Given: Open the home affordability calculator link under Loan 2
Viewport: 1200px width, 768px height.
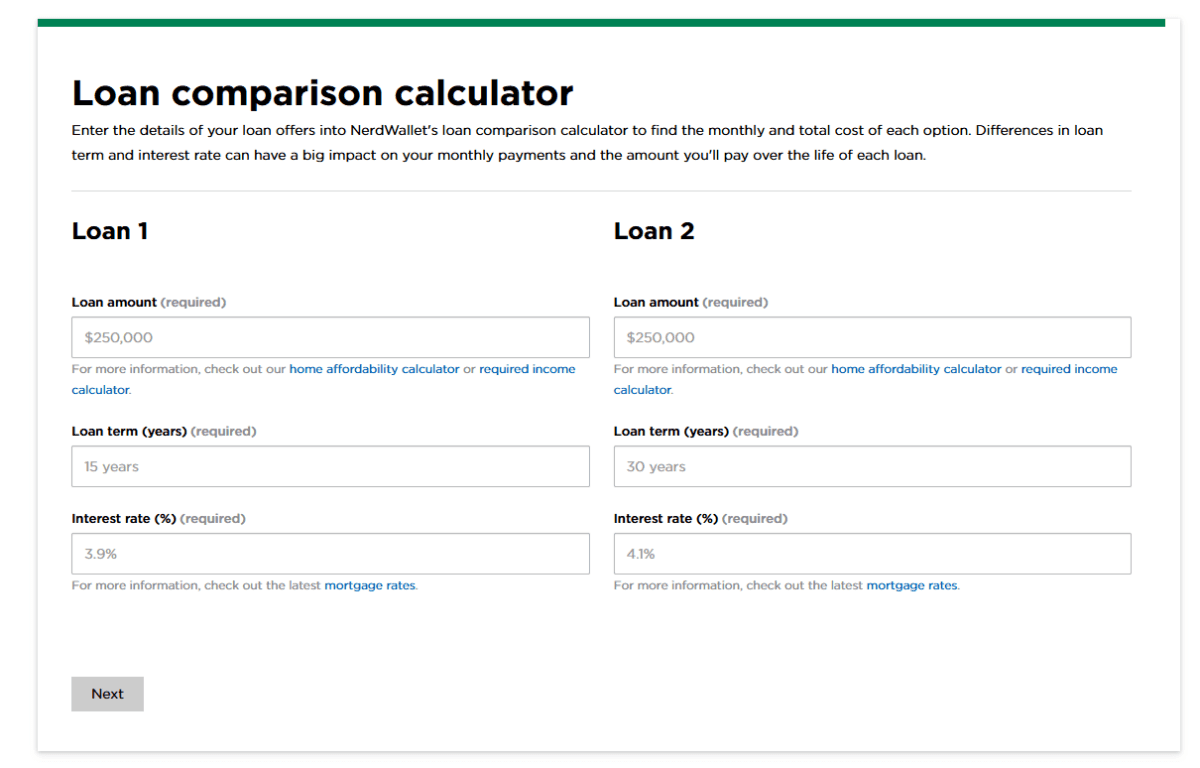Looking at the screenshot, I should point(916,368).
